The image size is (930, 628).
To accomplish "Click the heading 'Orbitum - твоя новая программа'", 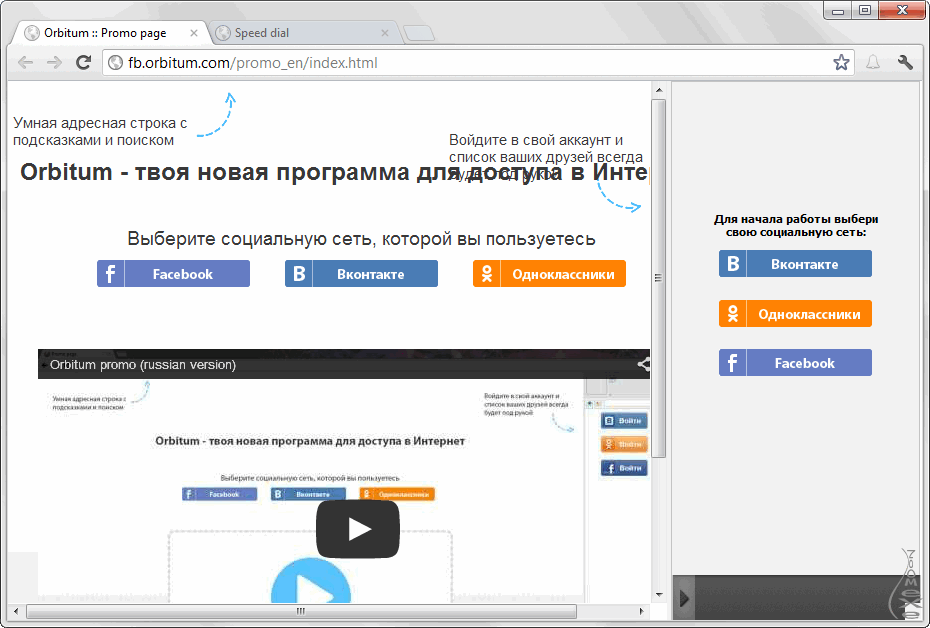I will pos(335,172).
